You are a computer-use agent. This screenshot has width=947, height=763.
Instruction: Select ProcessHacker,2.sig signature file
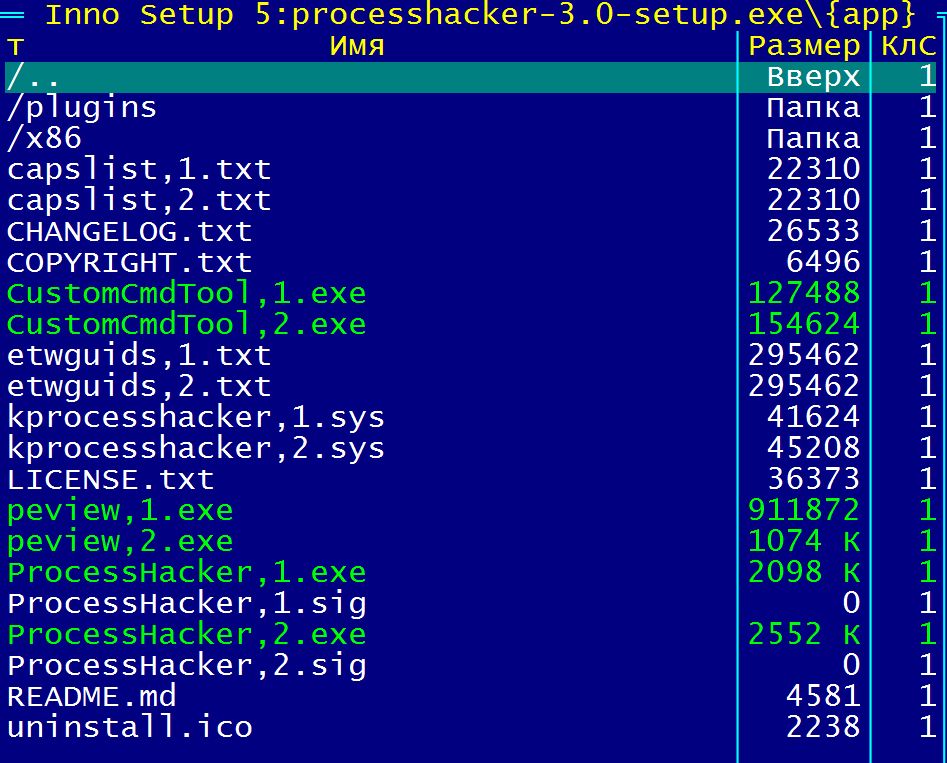(x=186, y=666)
